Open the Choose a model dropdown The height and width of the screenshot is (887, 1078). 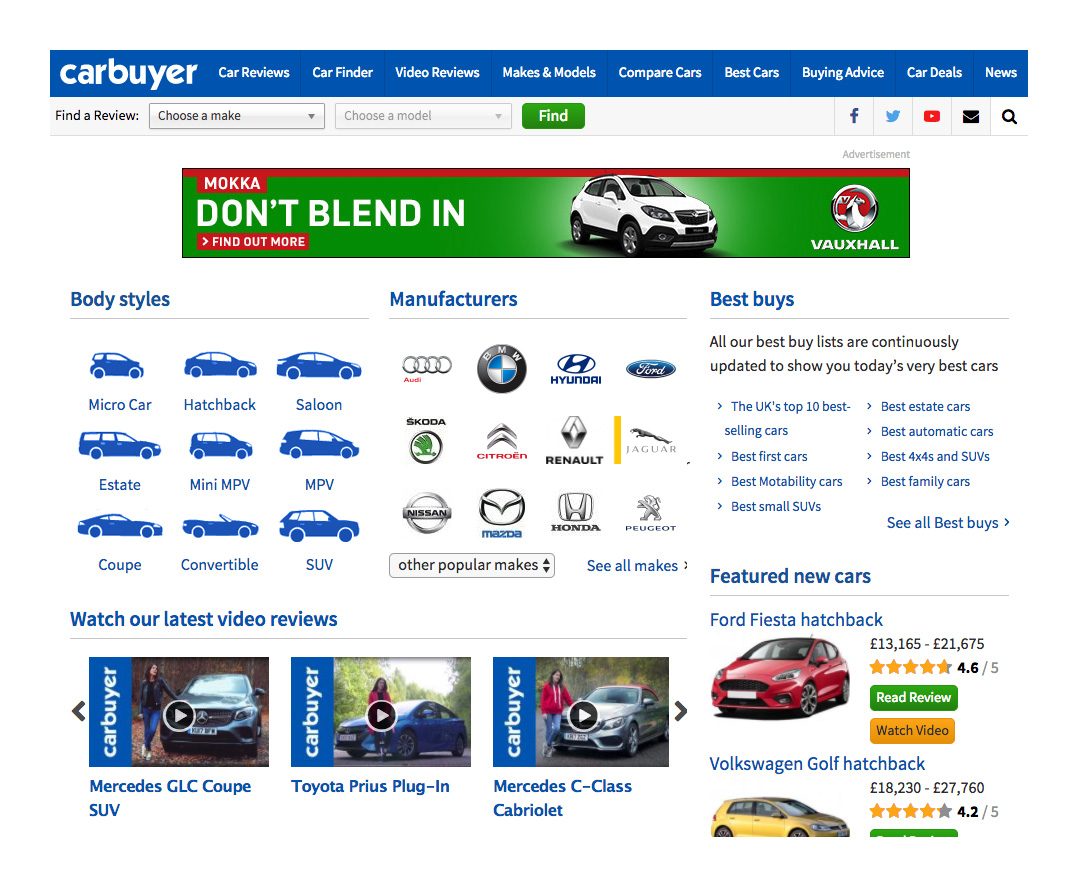click(x=423, y=116)
